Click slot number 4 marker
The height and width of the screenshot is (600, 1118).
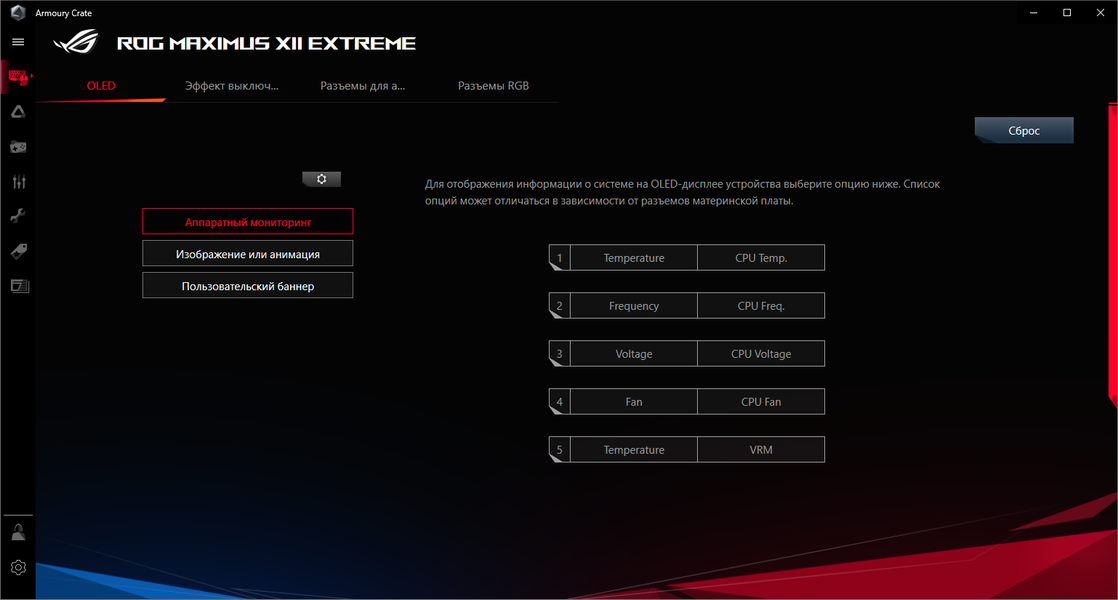point(560,402)
